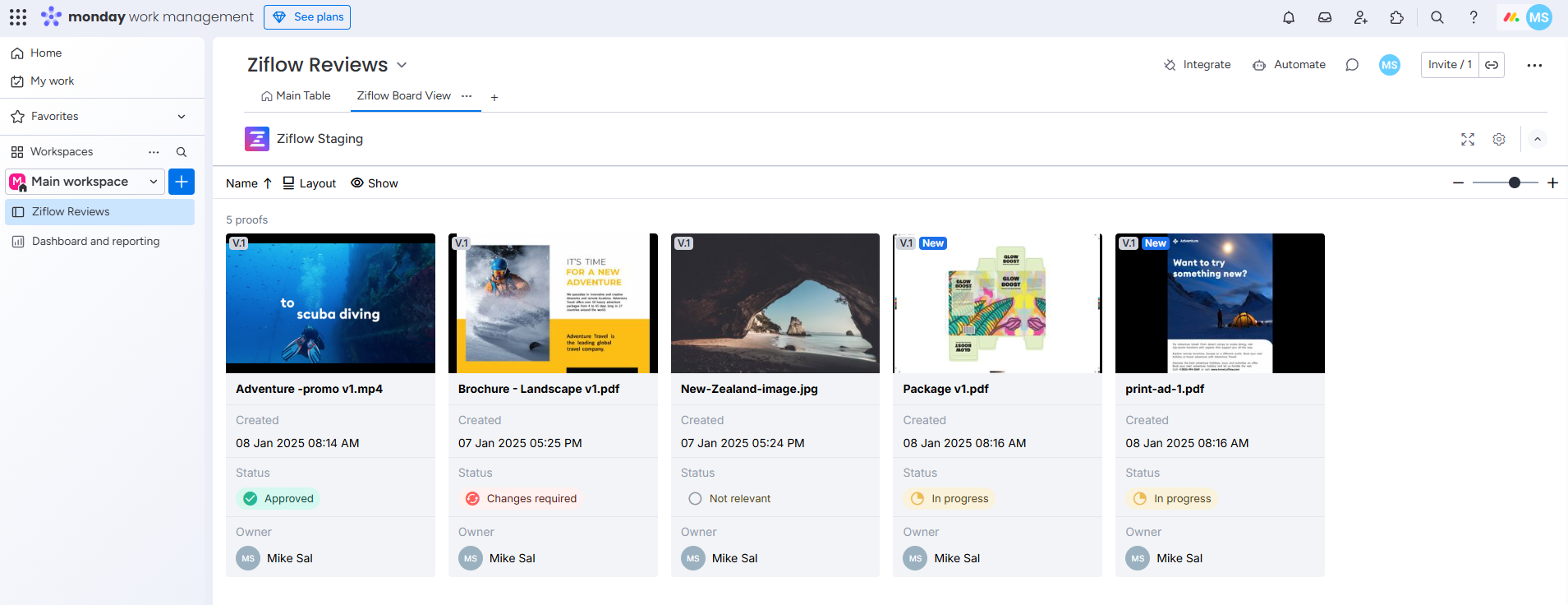Open the notifications bell

click(x=1289, y=17)
